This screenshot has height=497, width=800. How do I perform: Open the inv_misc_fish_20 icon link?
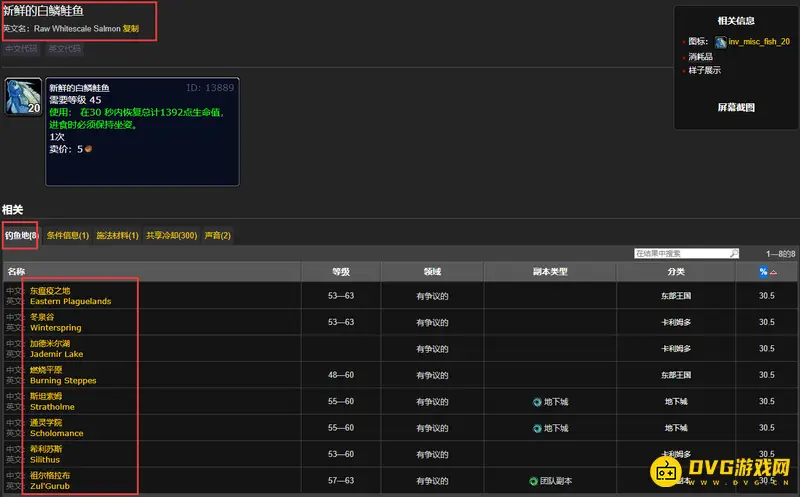click(759, 41)
